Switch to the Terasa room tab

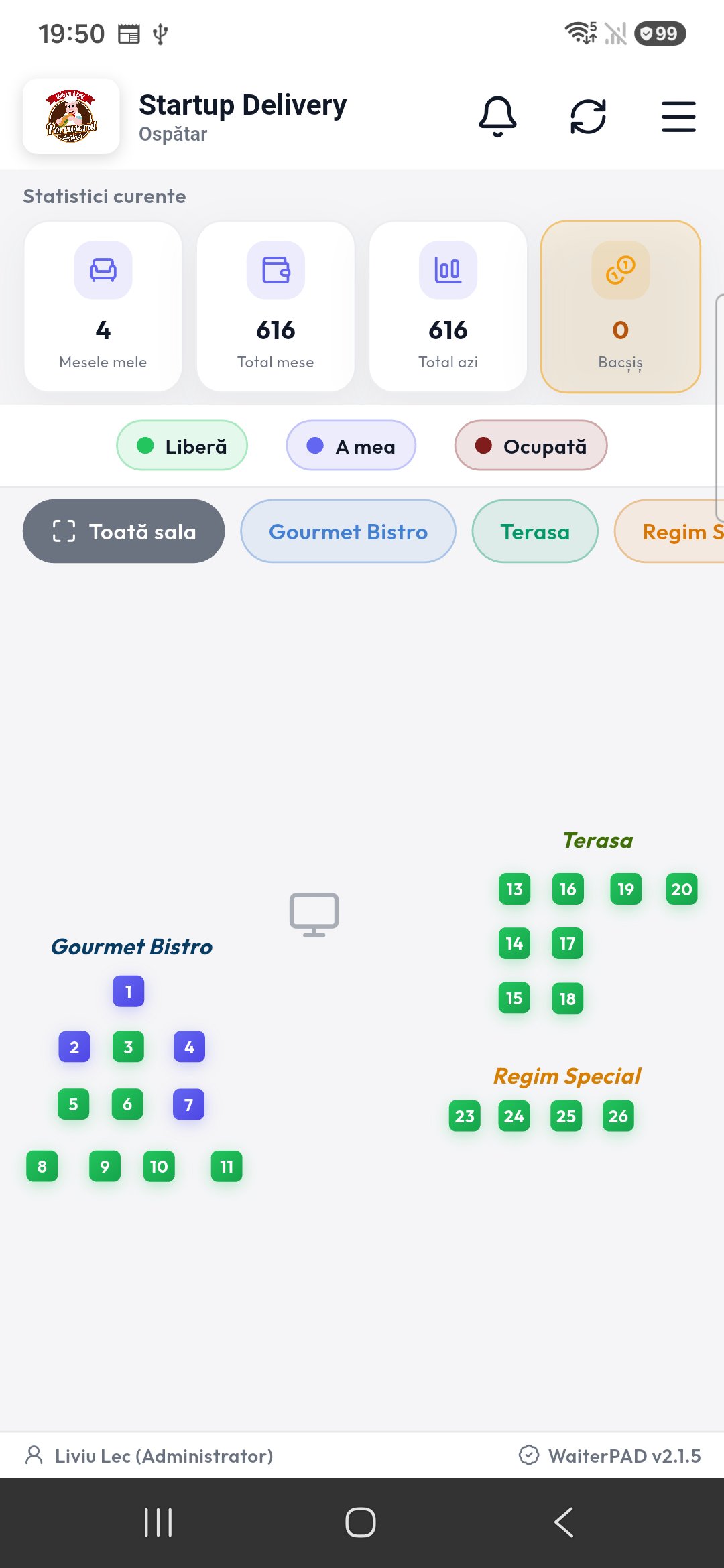coord(535,531)
